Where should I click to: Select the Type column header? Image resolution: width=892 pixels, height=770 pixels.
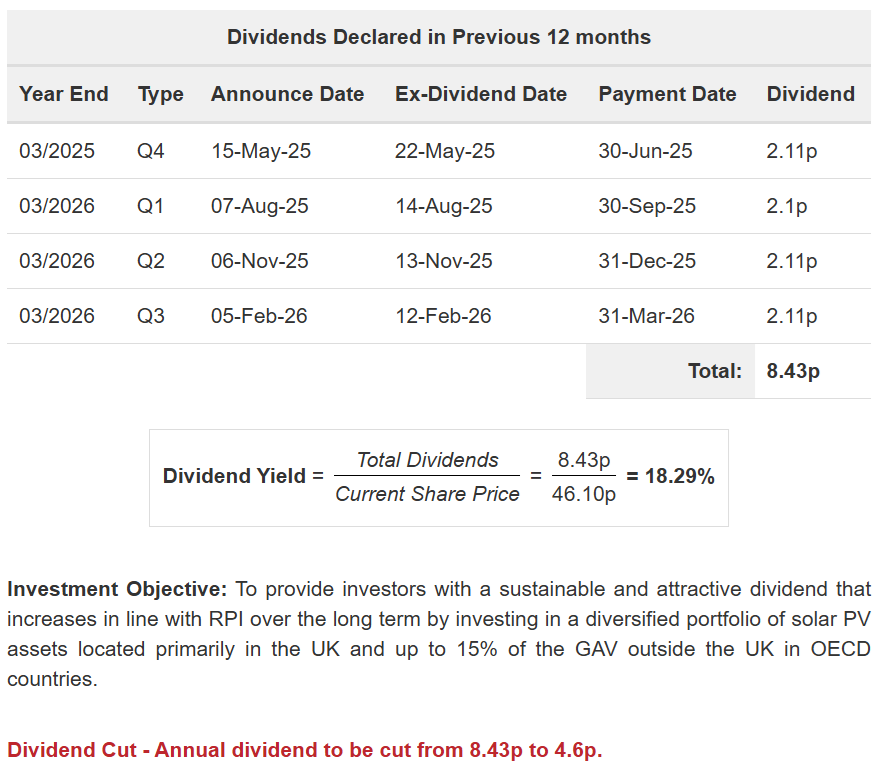[x=161, y=94]
